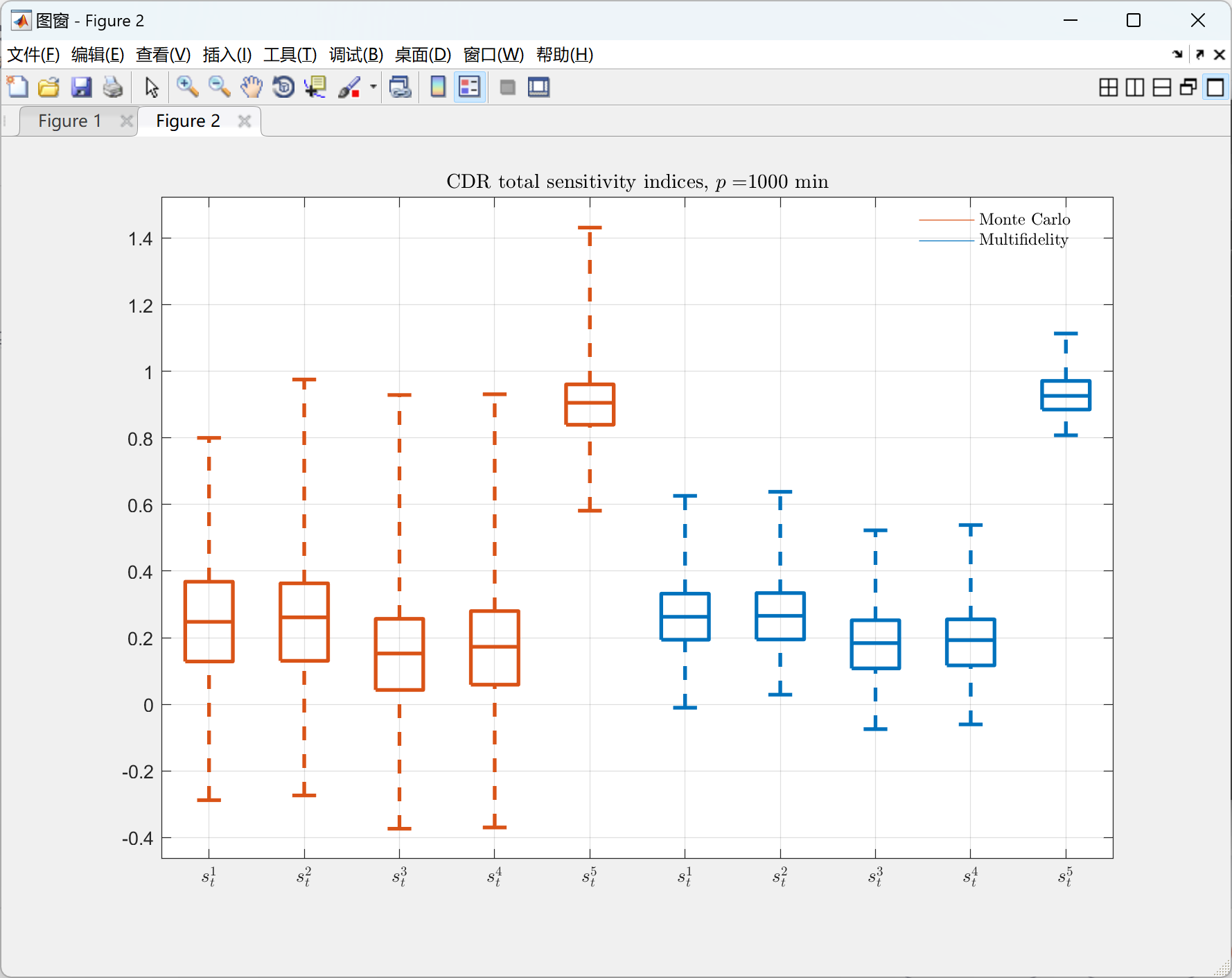Viewport: 1232px width, 978px height.
Task: Show plot tools and dock figure icon
Action: click(x=538, y=87)
